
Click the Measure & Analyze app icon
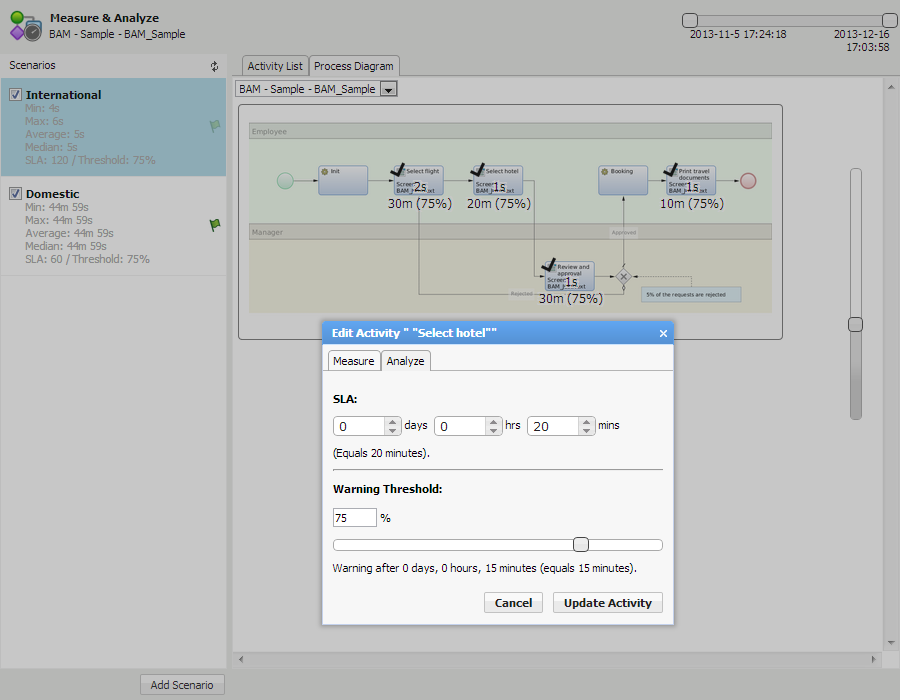[26, 26]
